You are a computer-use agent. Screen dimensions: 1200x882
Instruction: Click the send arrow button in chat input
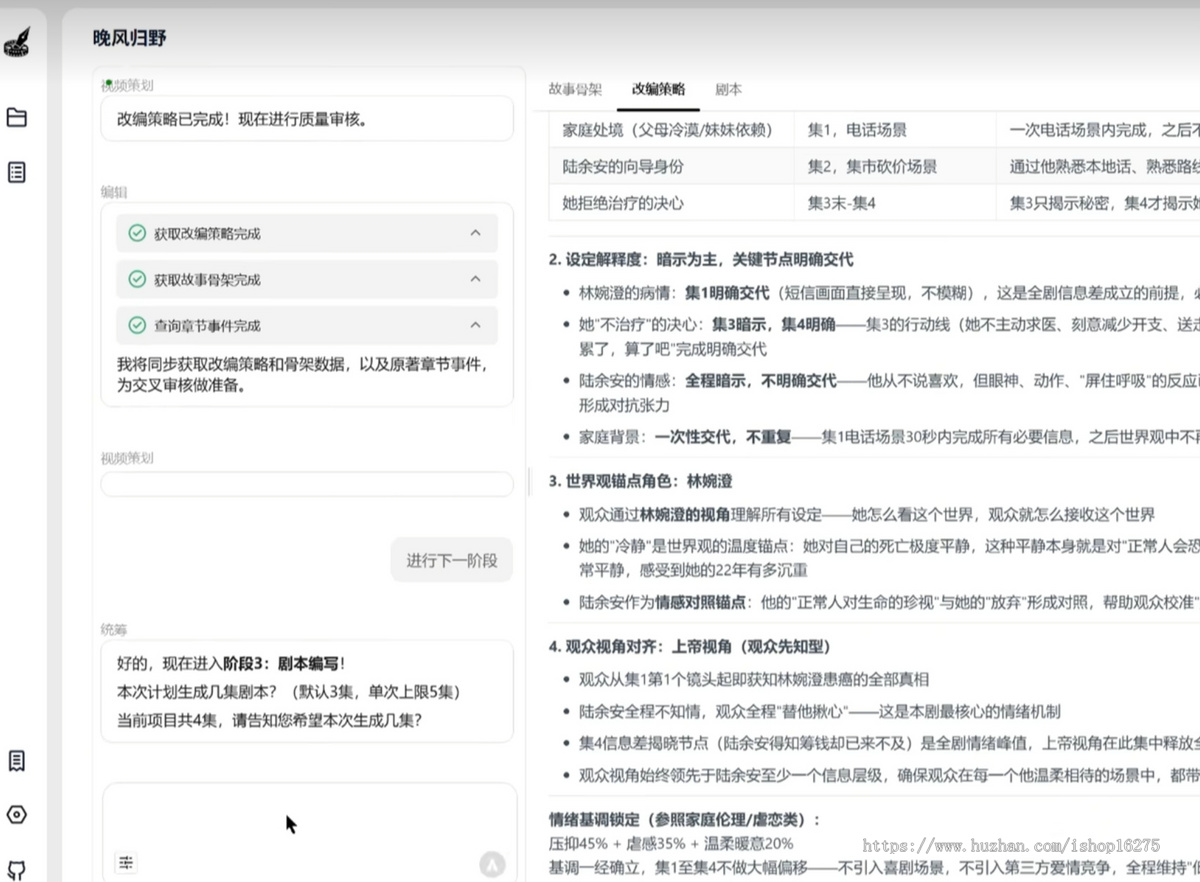[x=492, y=864]
